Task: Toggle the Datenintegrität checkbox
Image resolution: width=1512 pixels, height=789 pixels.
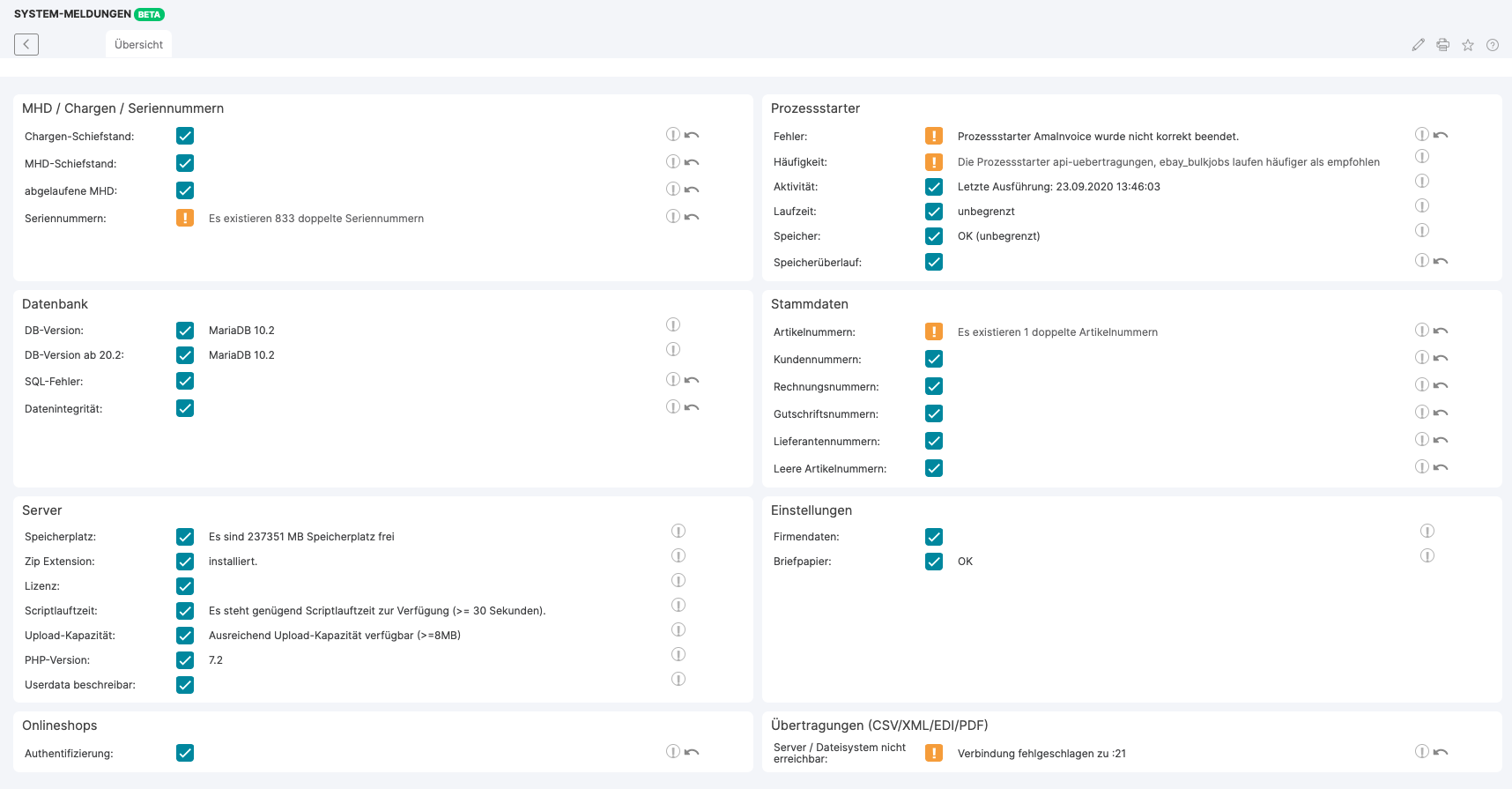Action: pyautogui.click(x=185, y=408)
